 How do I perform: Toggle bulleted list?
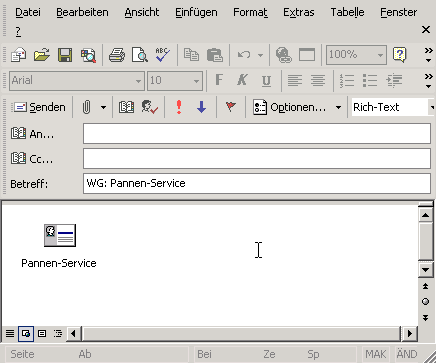click(x=370, y=80)
